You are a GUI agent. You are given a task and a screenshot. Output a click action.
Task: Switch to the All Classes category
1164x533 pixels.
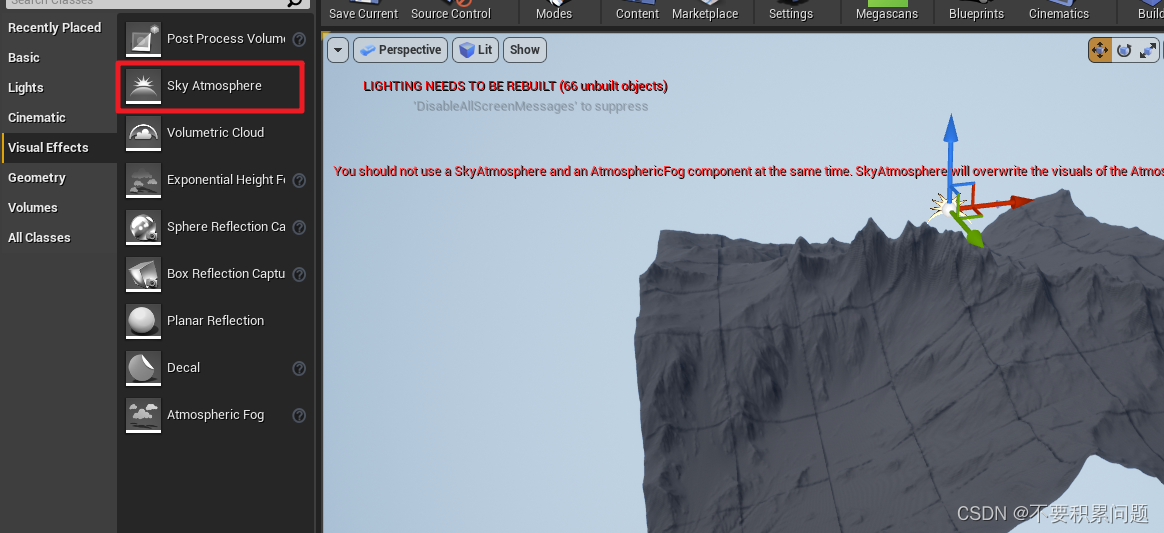39,238
